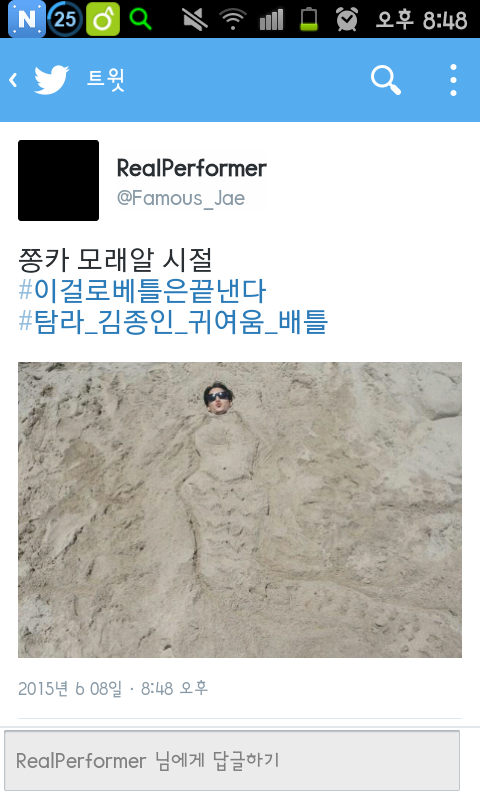Screen dimensions: 480x800
Task: Tap the green male-symbol status icon
Action: click(x=103, y=19)
